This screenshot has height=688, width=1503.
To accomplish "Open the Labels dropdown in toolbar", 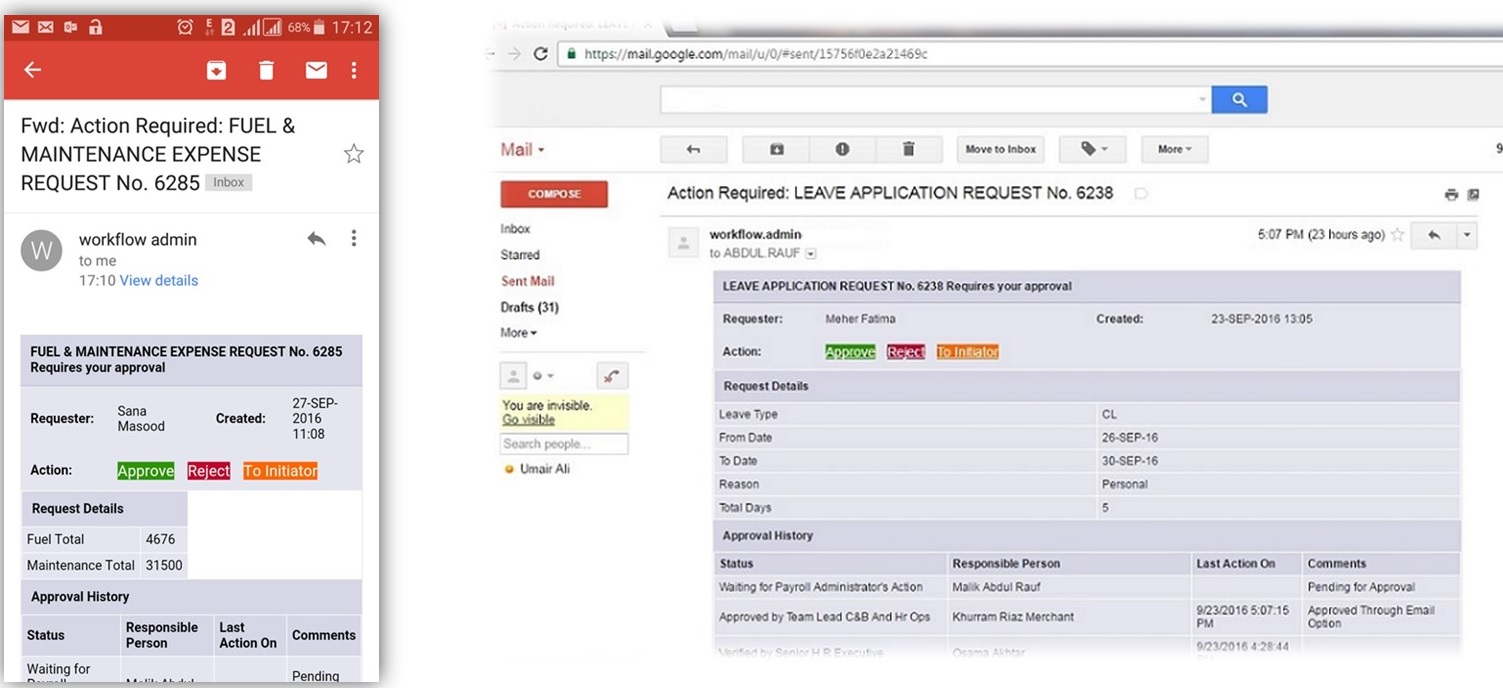I will click(x=1093, y=149).
